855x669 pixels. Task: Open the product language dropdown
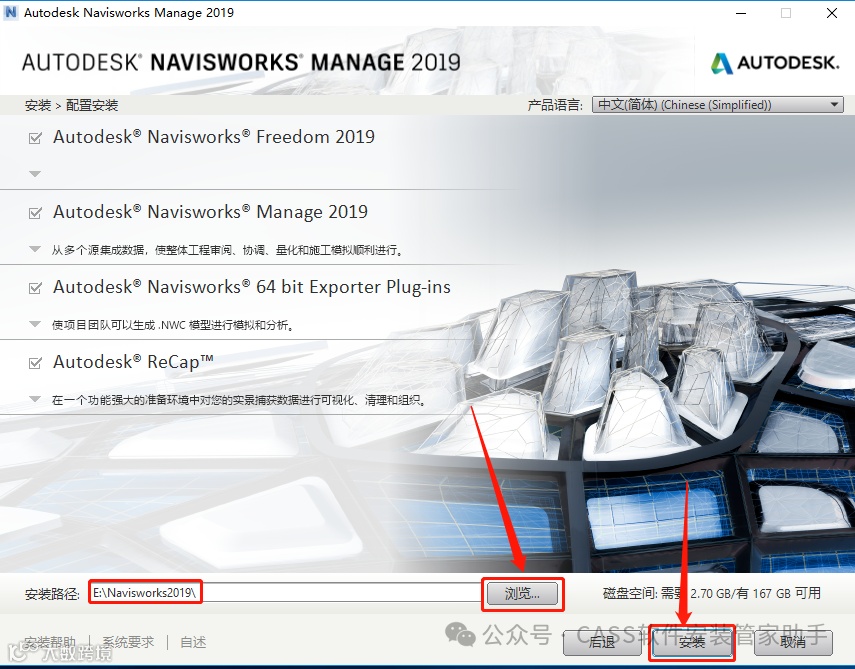pos(718,105)
